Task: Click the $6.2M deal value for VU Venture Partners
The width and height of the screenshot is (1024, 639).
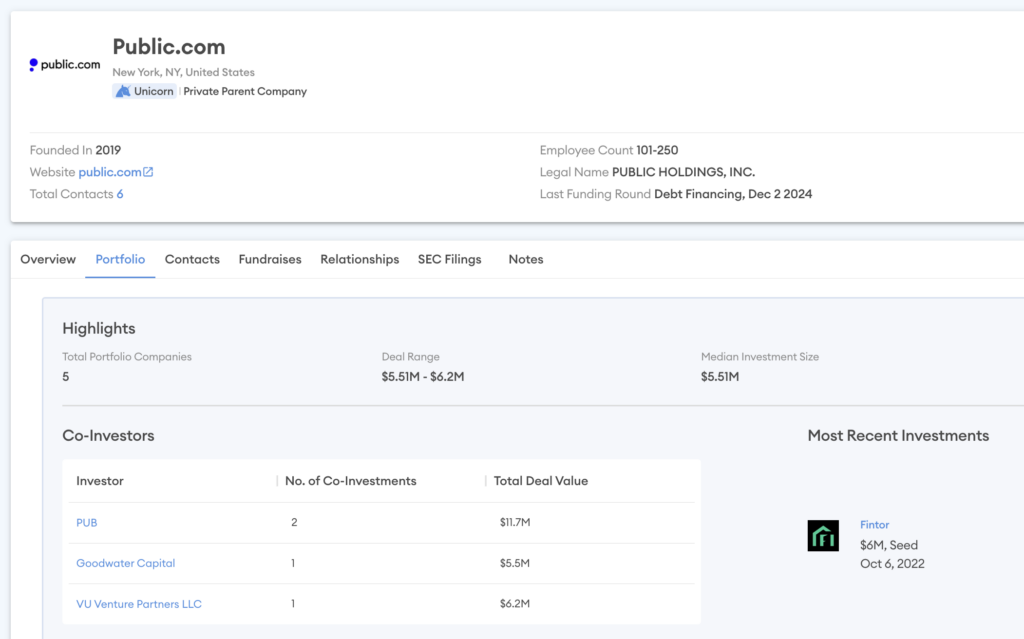Action: [x=515, y=604]
